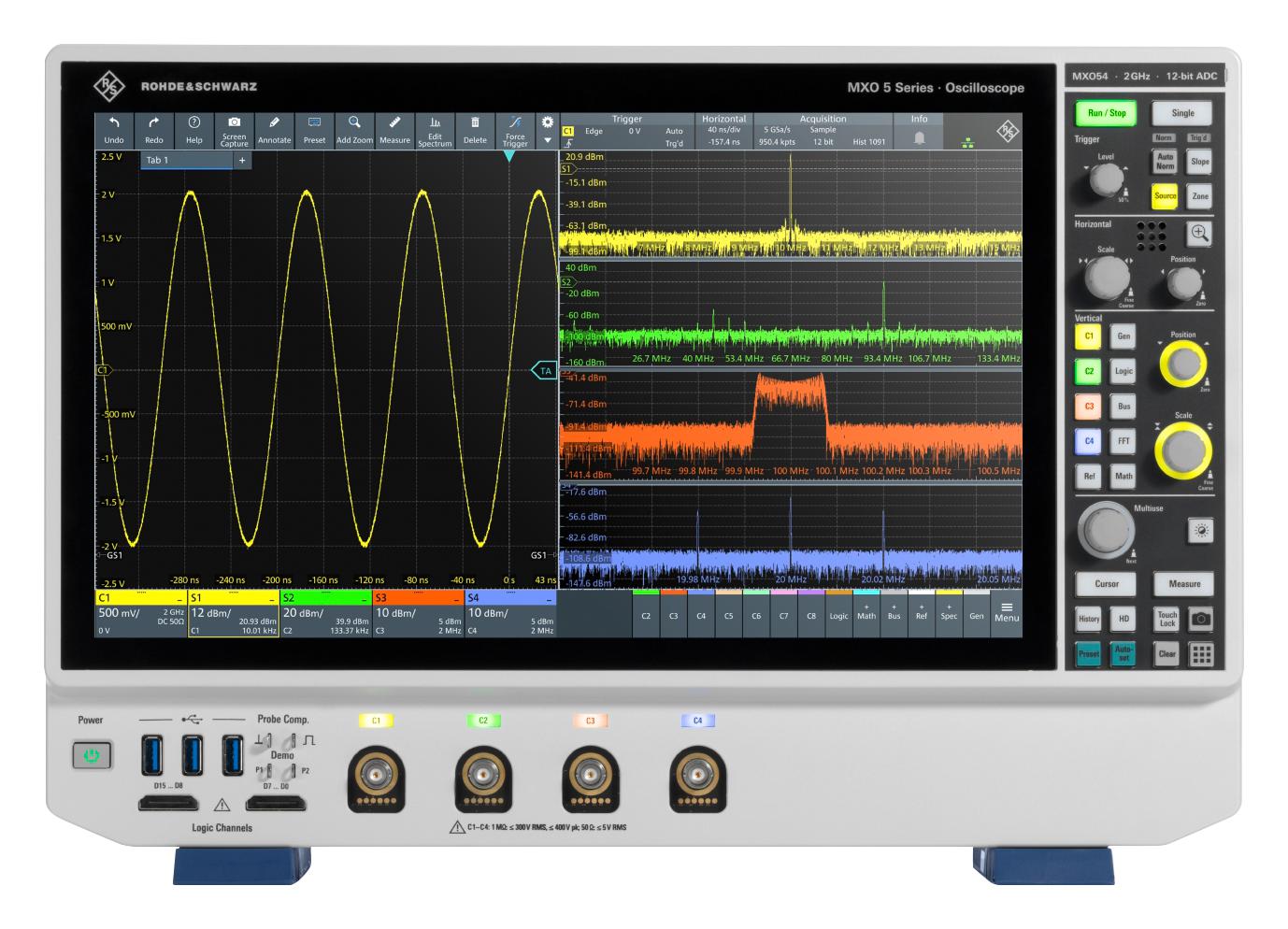Click the Rohde & Schwarz diamond logo on screen

click(x=1008, y=131)
